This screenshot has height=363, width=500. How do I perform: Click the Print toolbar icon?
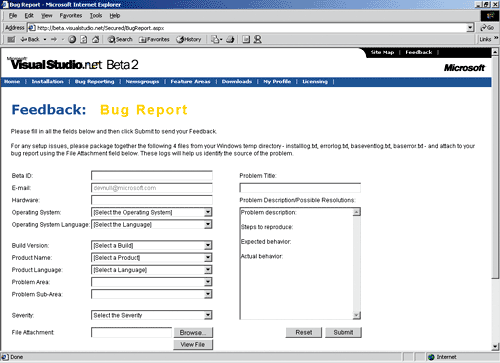tap(230, 39)
